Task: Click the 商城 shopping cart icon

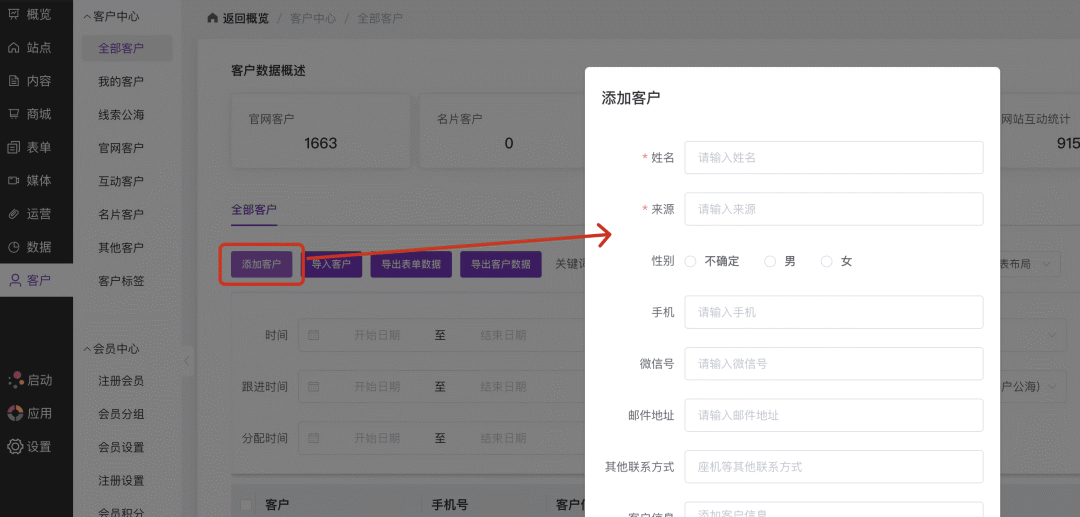Action: click(13, 114)
